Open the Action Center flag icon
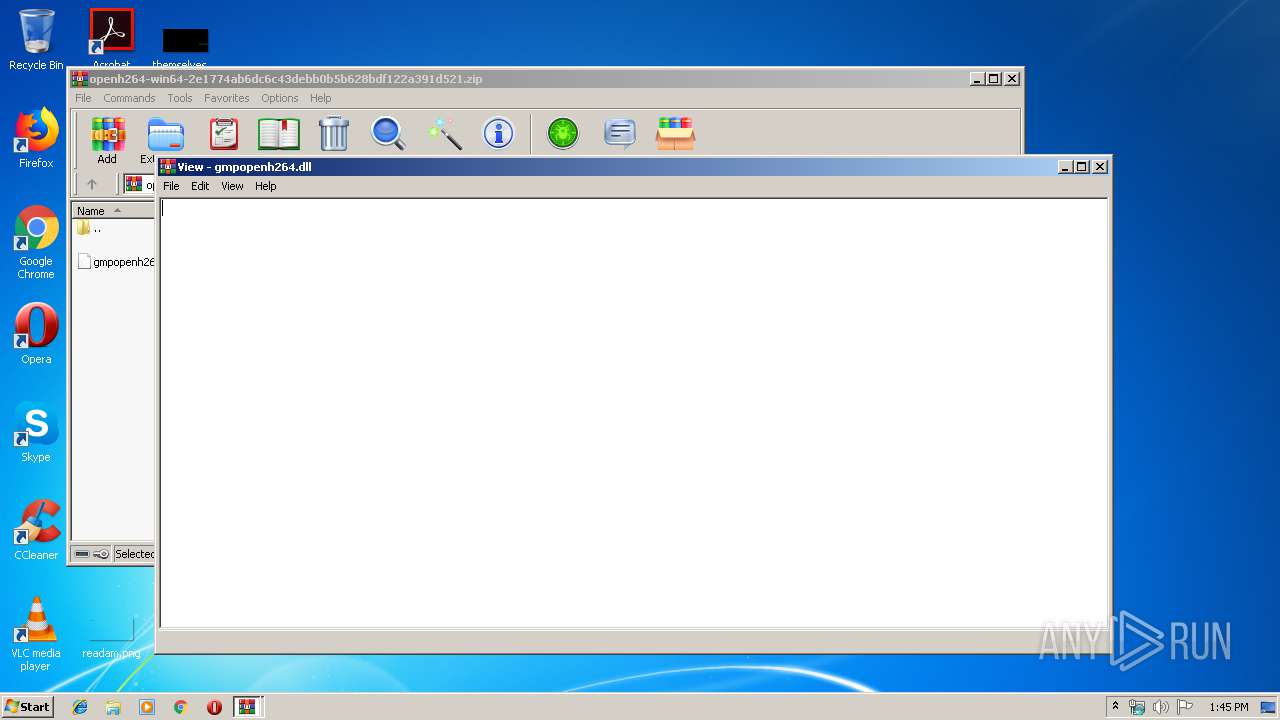 click(1185, 707)
